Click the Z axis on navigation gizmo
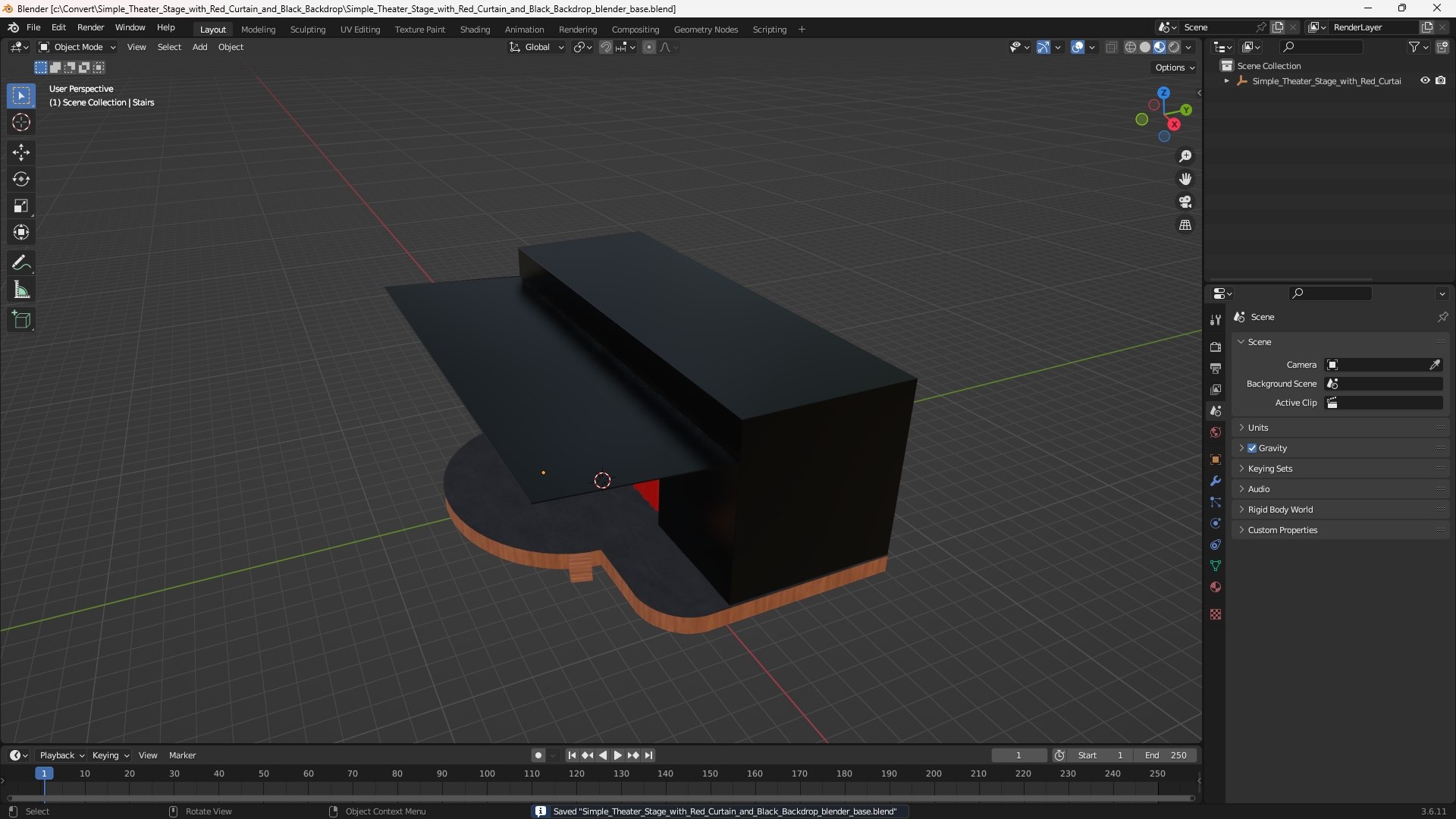The height and width of the screenshot is (819, 1456). pos(1163,93)
